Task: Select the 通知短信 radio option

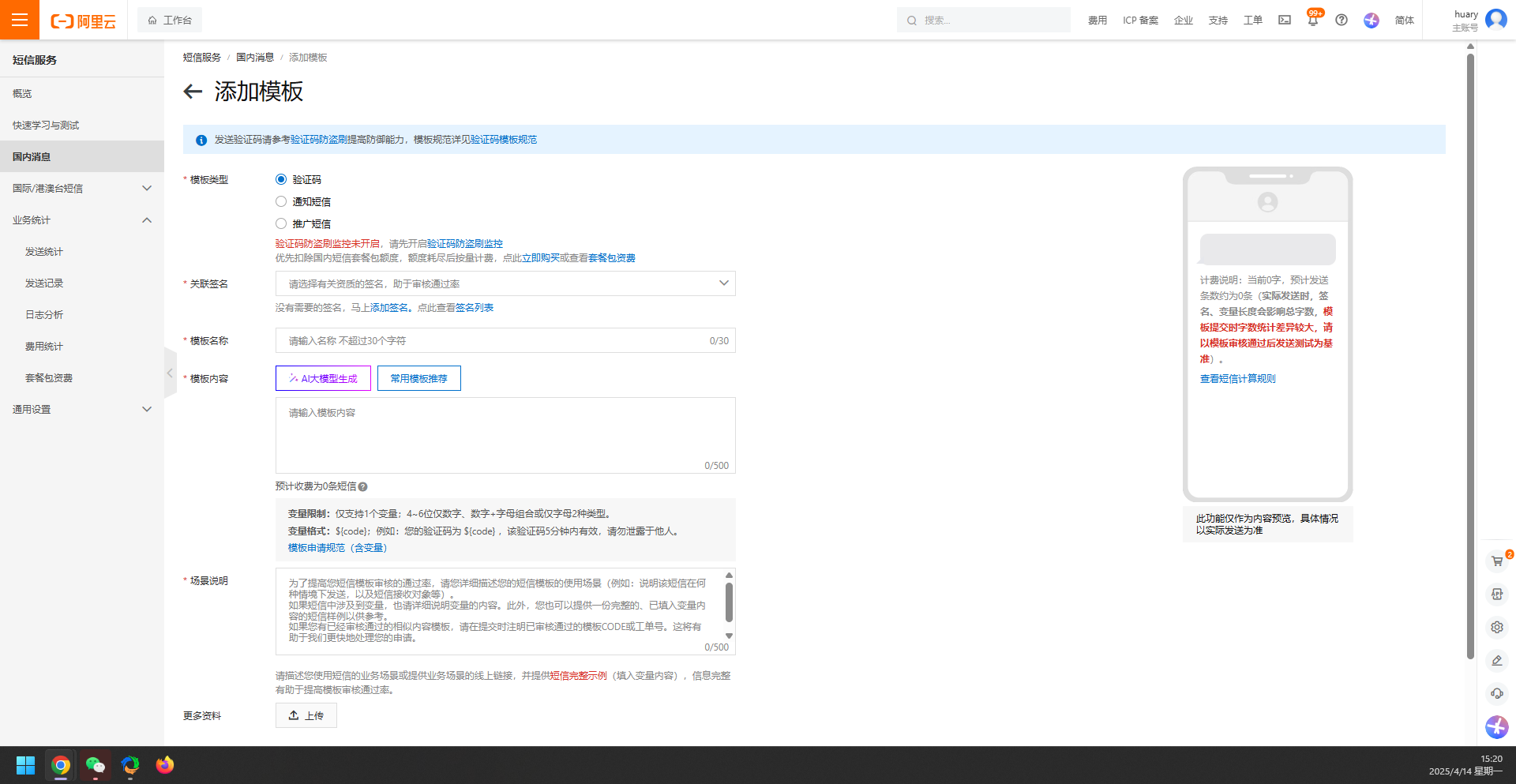Action: pyautogui.click(x=281, y=202)
